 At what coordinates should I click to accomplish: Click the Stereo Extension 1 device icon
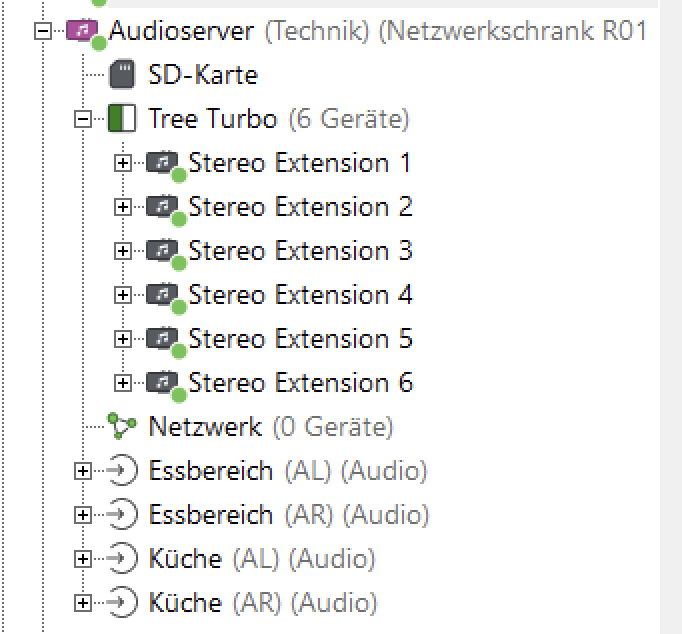[x=161, y=163]
